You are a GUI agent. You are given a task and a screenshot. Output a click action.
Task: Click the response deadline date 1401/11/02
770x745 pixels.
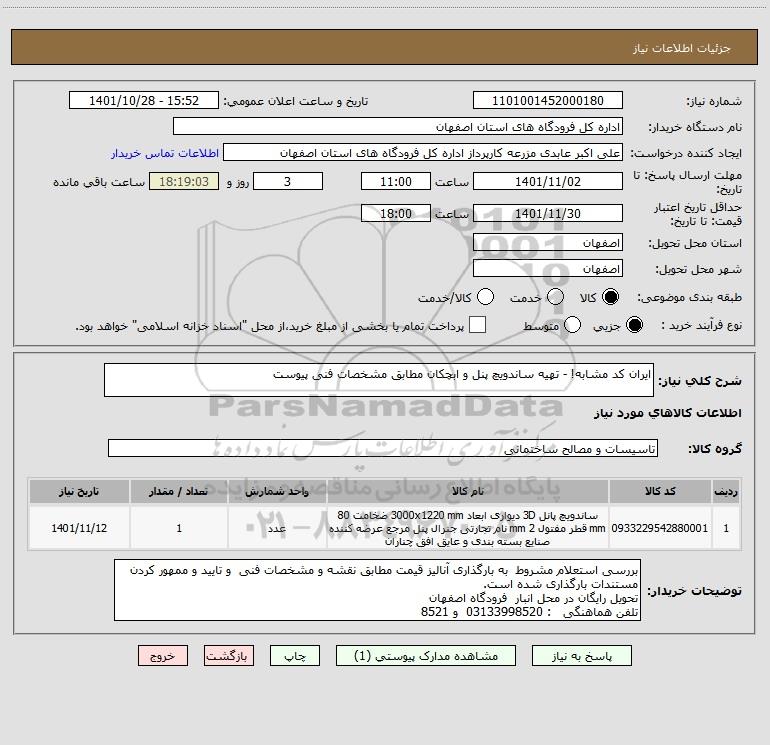[x=548, y=181]
